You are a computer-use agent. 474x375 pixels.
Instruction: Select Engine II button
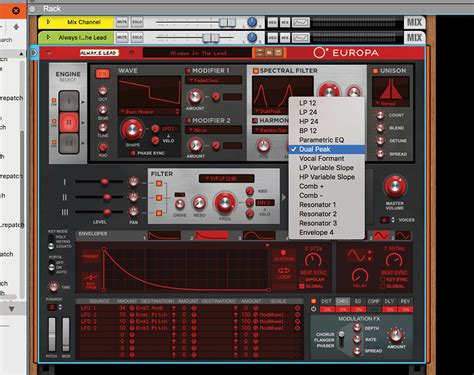[69, 122]
